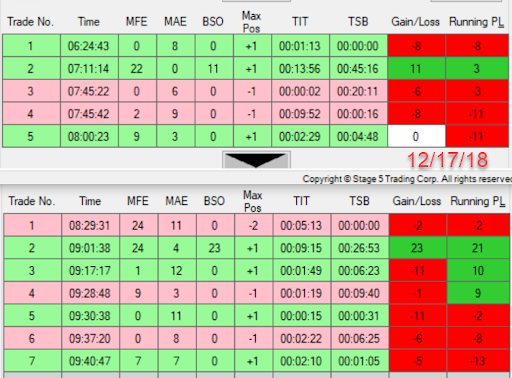Click TIT value 00:13:56
512x378 pixels.
pyautogui.click(x=300, y=68)
